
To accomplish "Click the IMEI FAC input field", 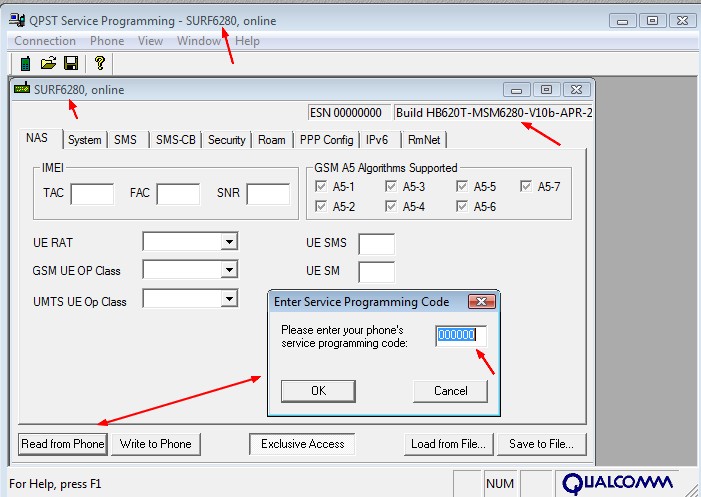I will click(178, 194).
